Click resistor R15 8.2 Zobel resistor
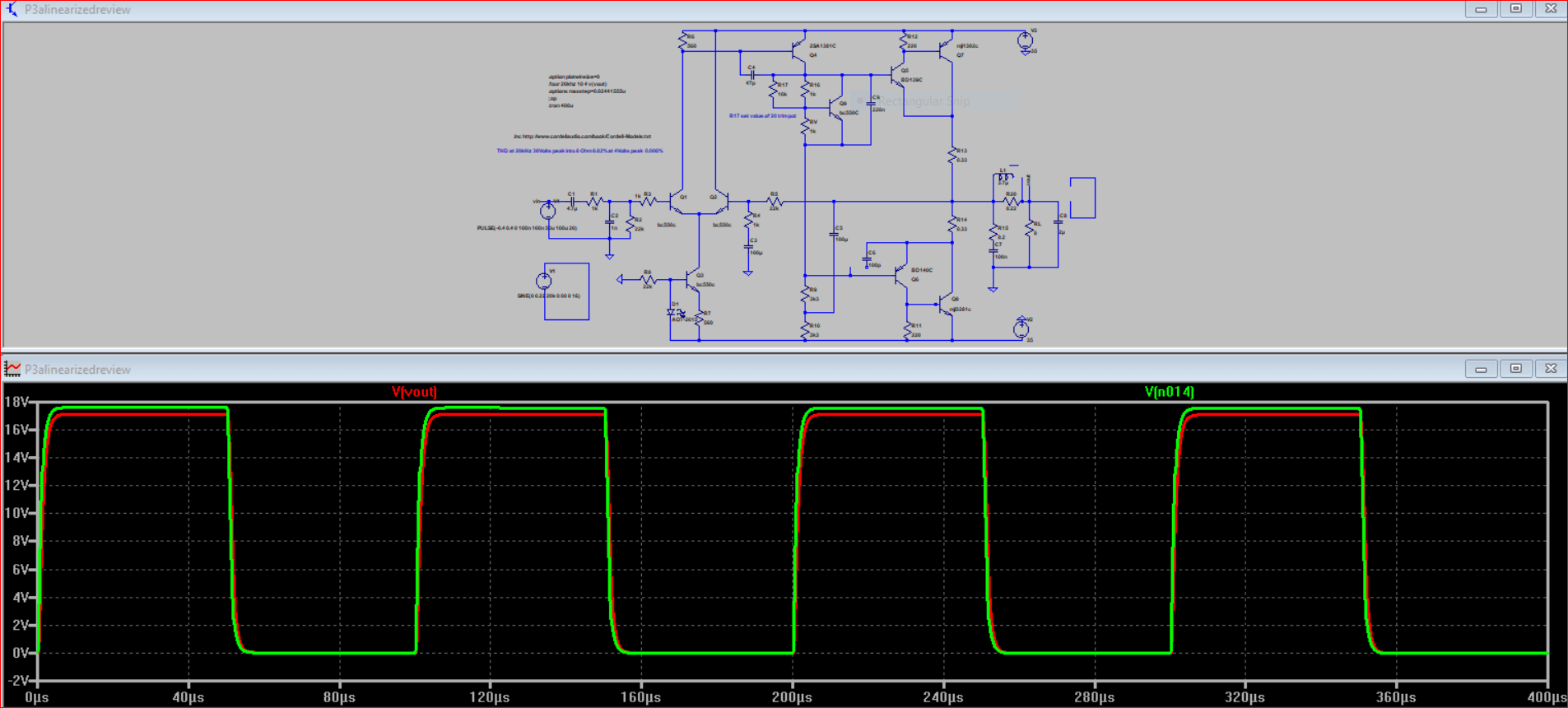 993,233
